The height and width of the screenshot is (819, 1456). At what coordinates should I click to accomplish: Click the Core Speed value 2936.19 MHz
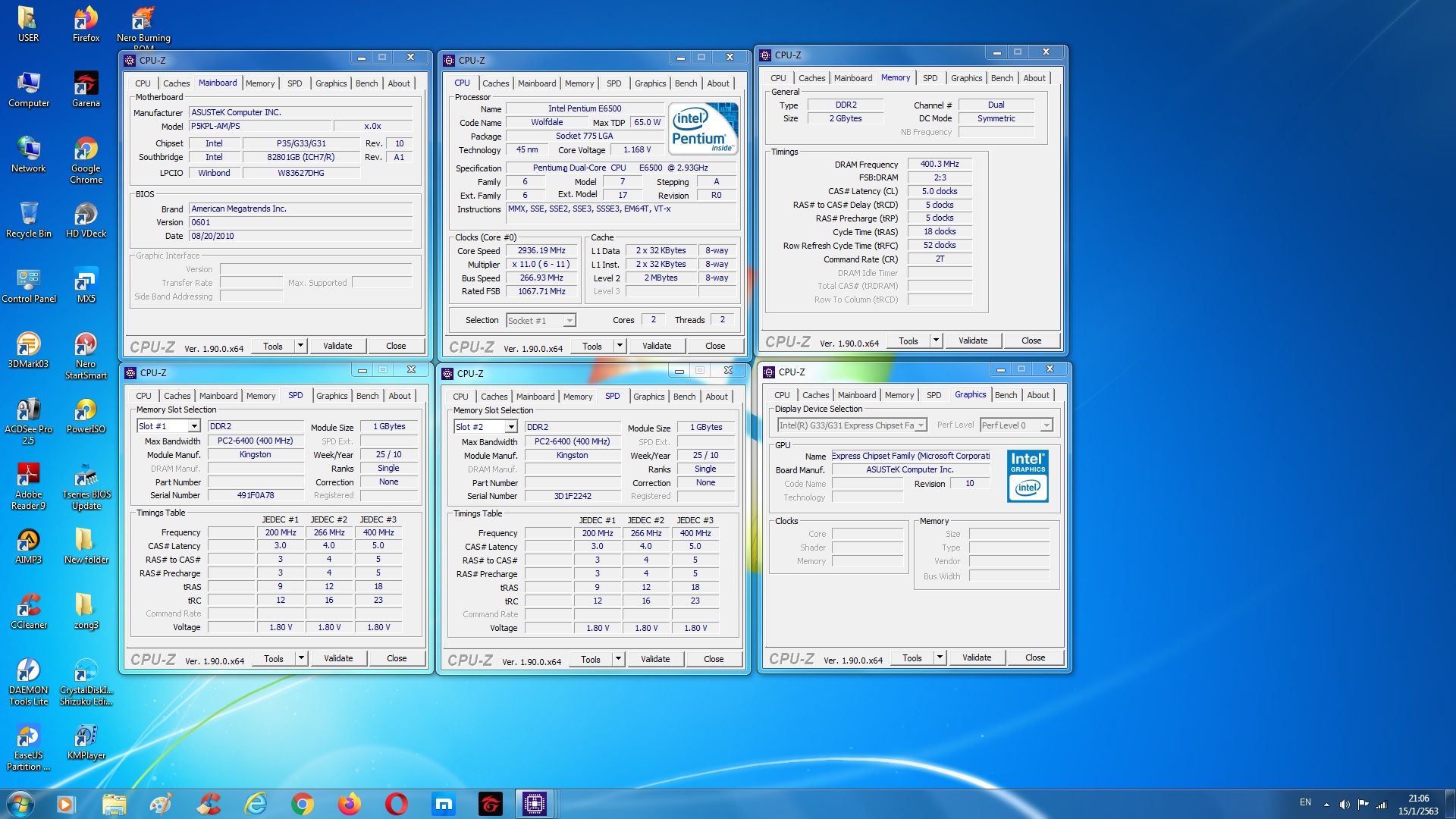(x=541, y=250)
